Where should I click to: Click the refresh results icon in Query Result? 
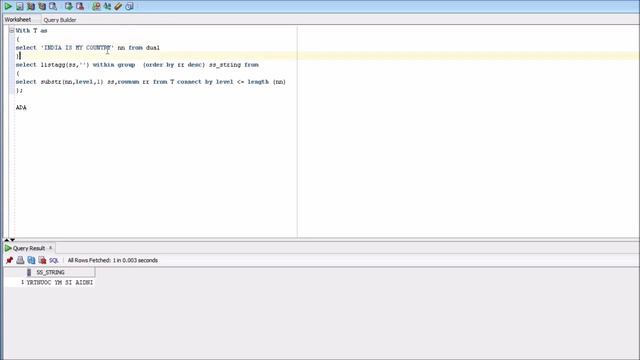click(x=31, y=260)
